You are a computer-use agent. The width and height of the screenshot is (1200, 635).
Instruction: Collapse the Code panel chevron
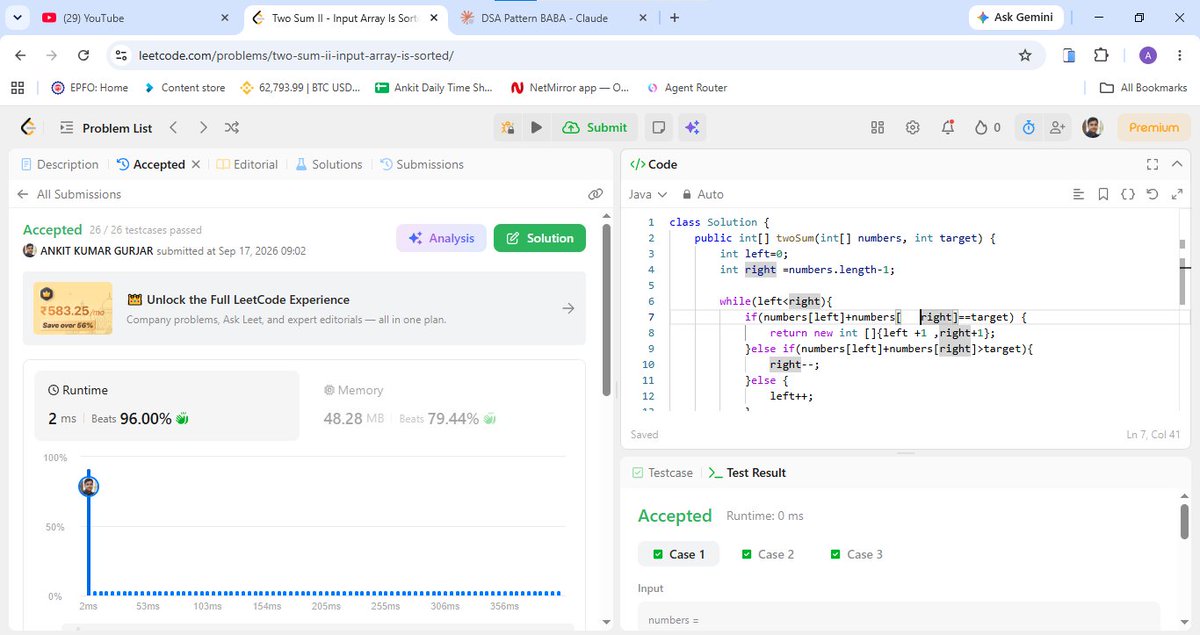pos(1177,164)
